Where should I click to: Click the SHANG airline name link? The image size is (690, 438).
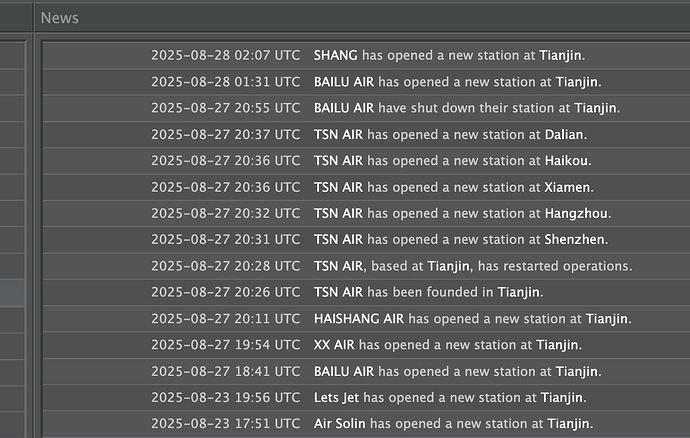tap(335, 55)
